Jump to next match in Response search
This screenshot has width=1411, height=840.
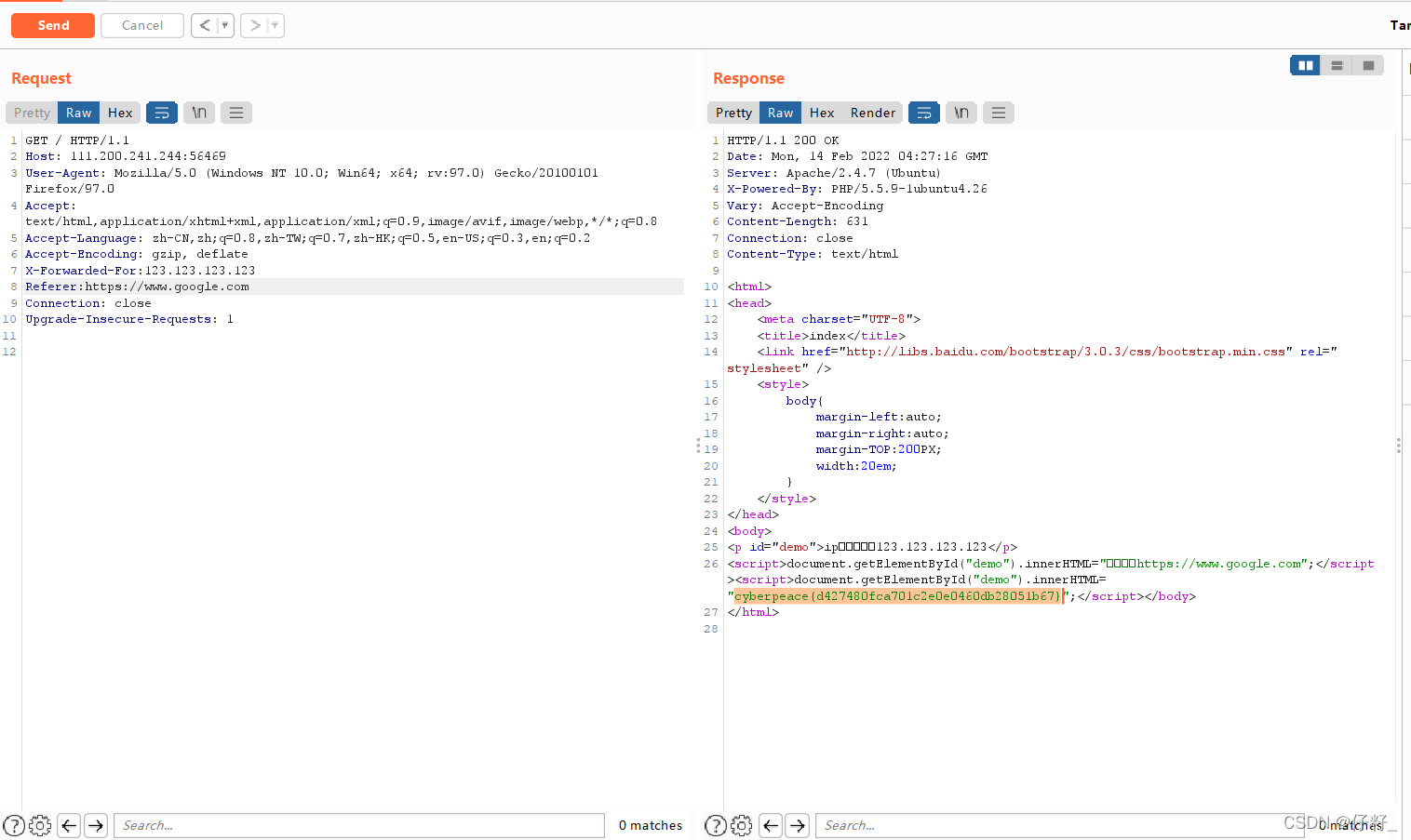[x=798, y=825]
